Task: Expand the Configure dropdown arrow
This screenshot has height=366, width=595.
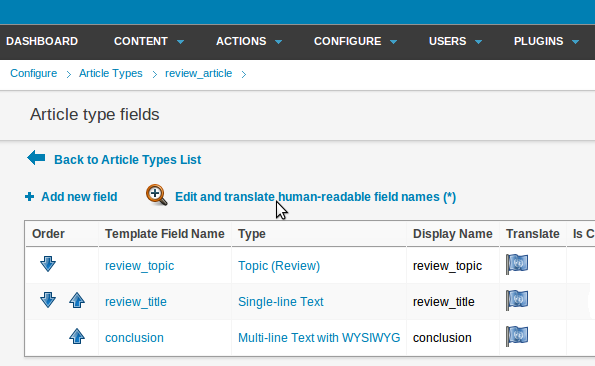Action: pyautogui.click(x=394, y=42)
